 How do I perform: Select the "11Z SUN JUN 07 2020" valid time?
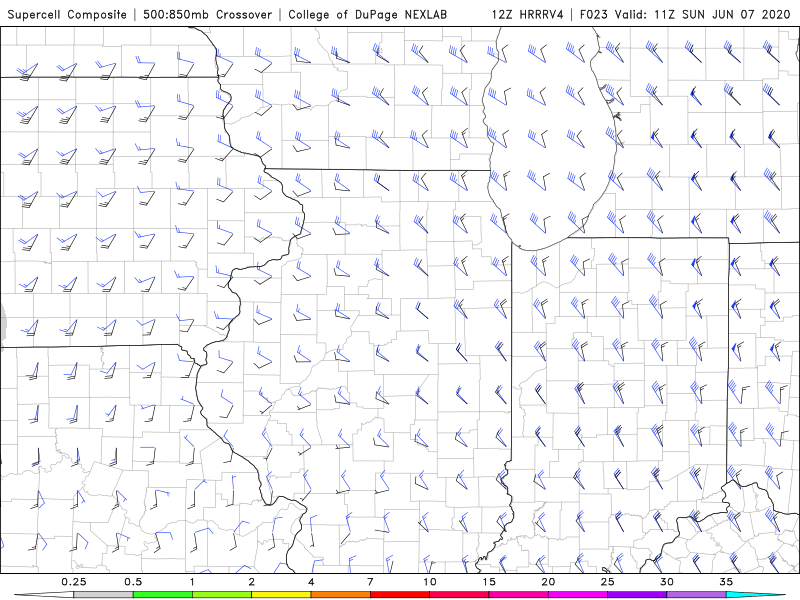pos(722,14)
